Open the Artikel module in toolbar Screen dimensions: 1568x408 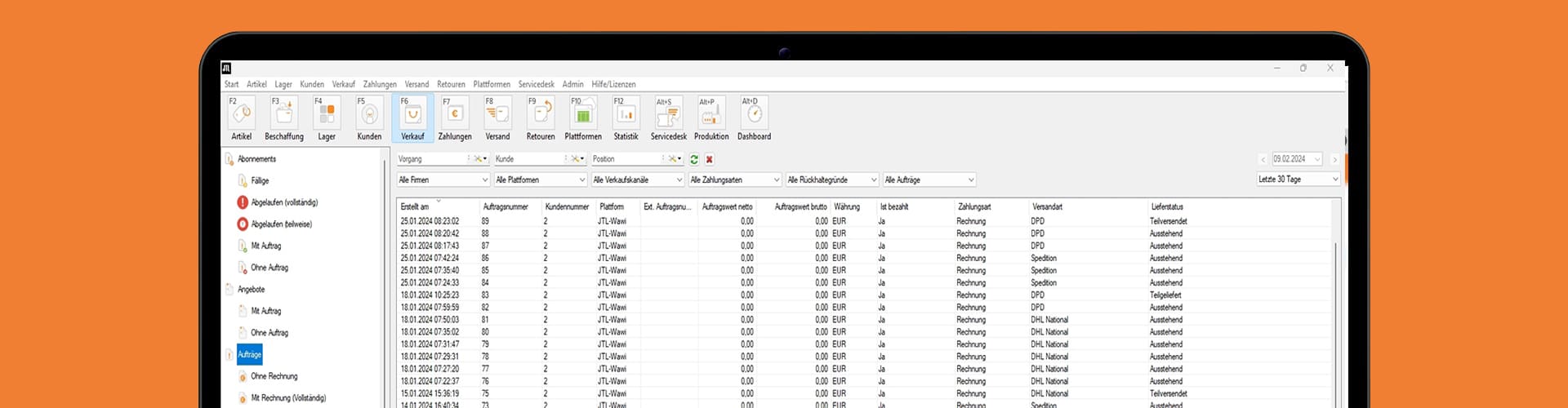[241, 114]
